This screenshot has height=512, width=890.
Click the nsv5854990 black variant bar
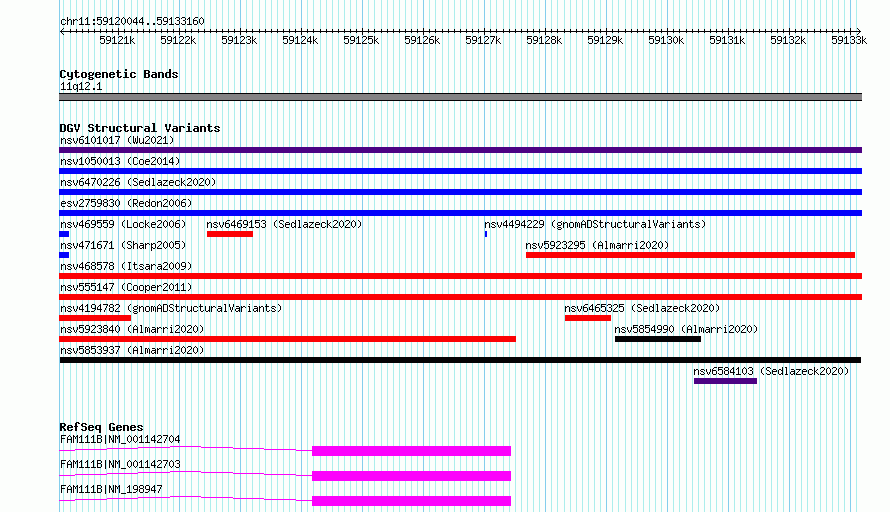click(658, 339)
